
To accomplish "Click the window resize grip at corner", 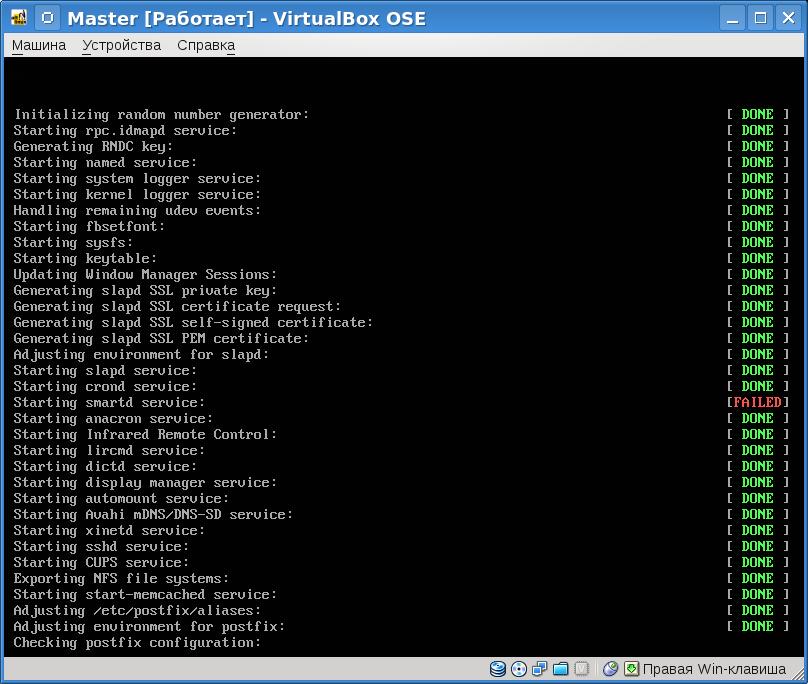I will (x=799, y=675).
